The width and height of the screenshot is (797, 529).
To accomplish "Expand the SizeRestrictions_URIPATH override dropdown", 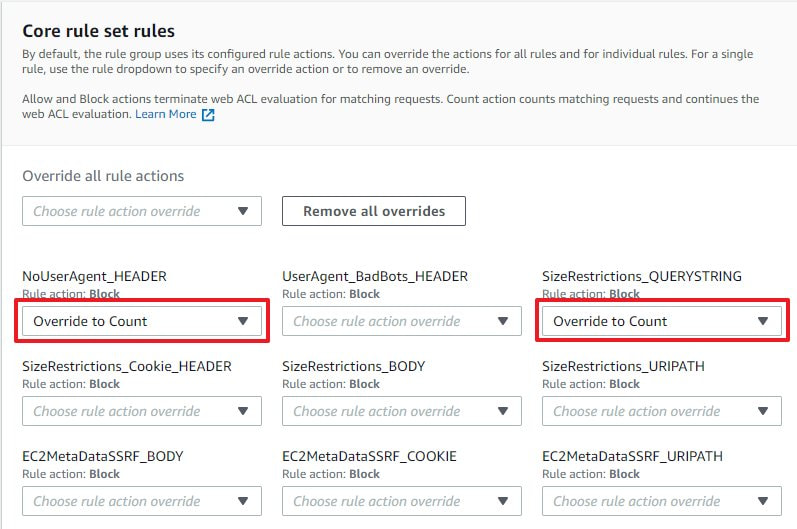I will point(661,411).
